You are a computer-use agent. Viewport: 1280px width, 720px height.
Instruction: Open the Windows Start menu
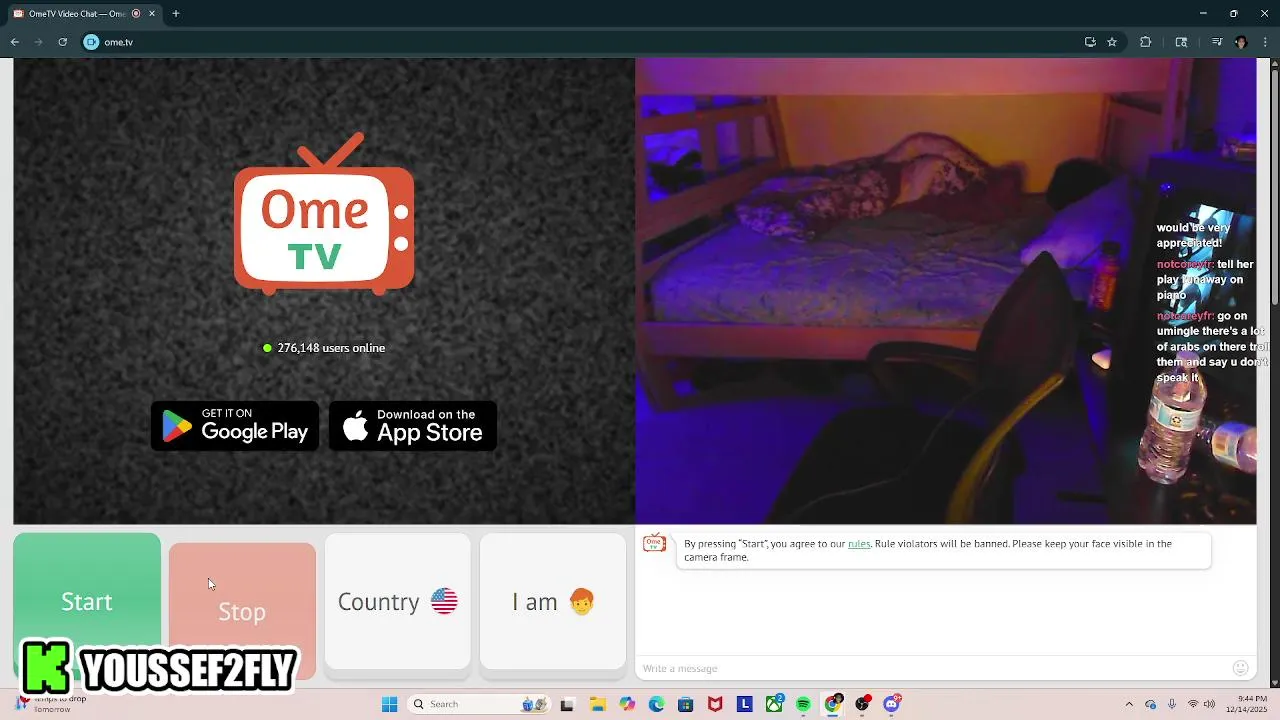pos(390,704)
